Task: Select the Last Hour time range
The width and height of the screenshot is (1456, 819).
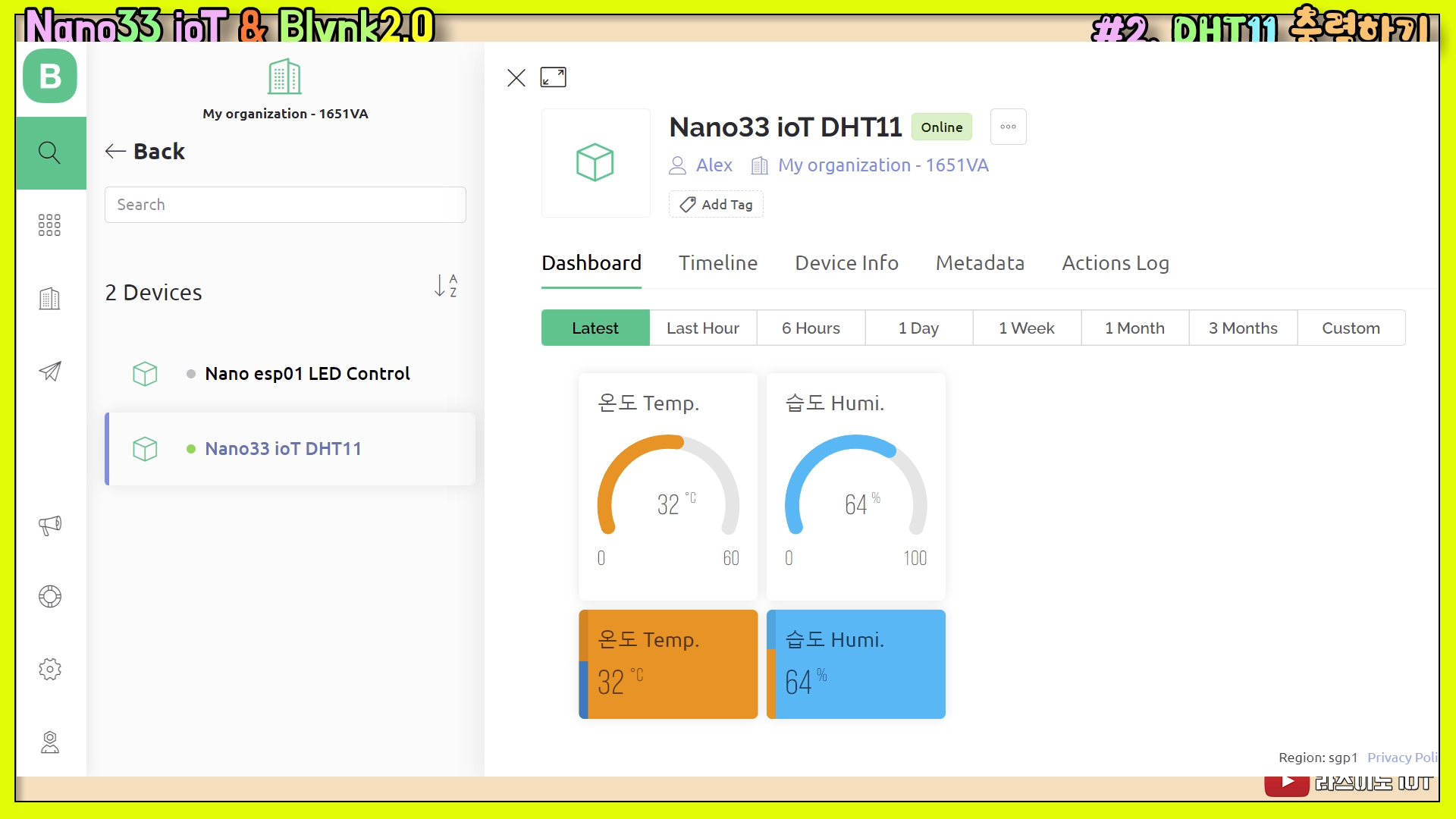Action: click(x=703, y=328)
